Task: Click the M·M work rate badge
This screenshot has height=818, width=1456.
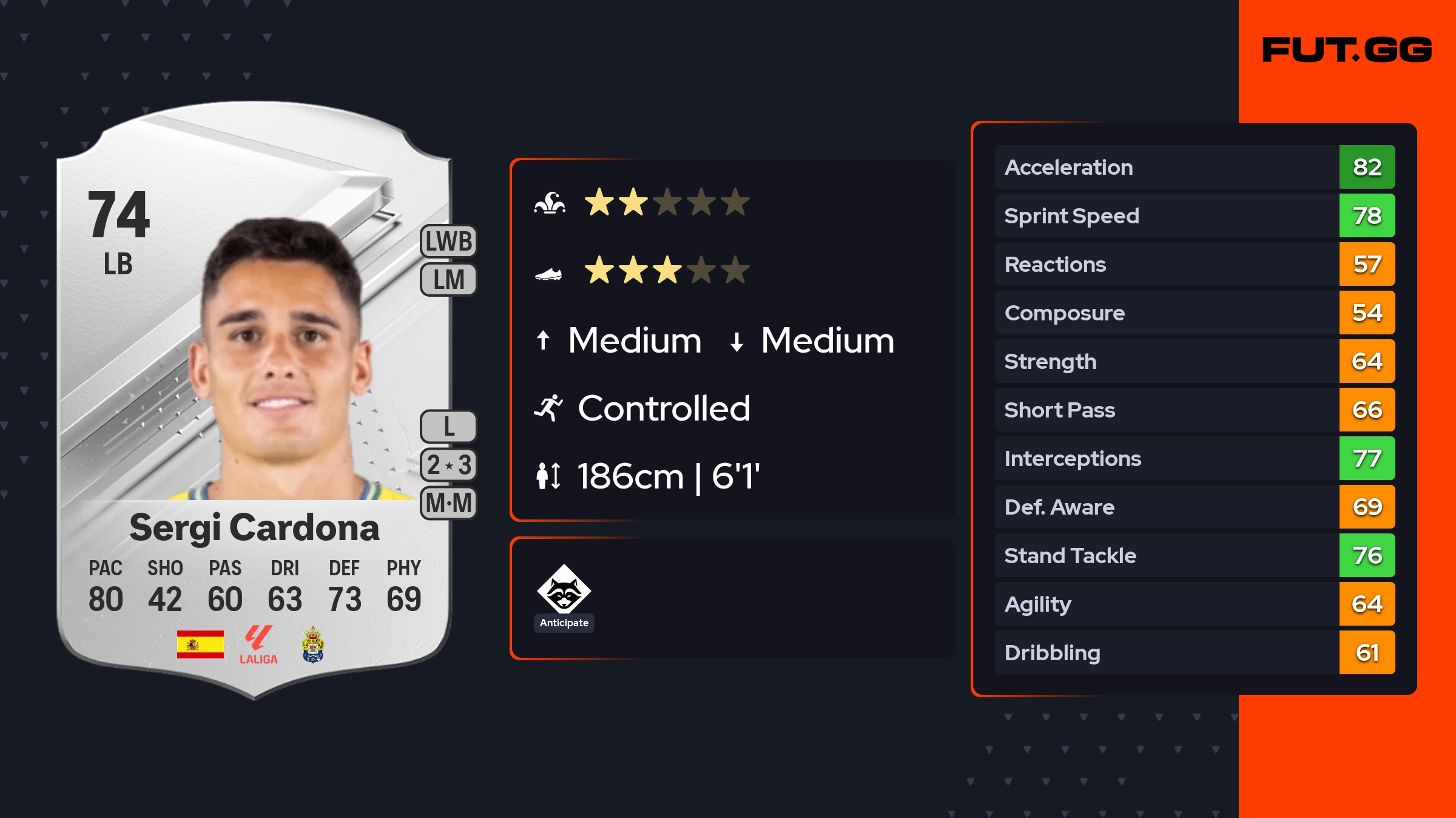Action: 448,503
